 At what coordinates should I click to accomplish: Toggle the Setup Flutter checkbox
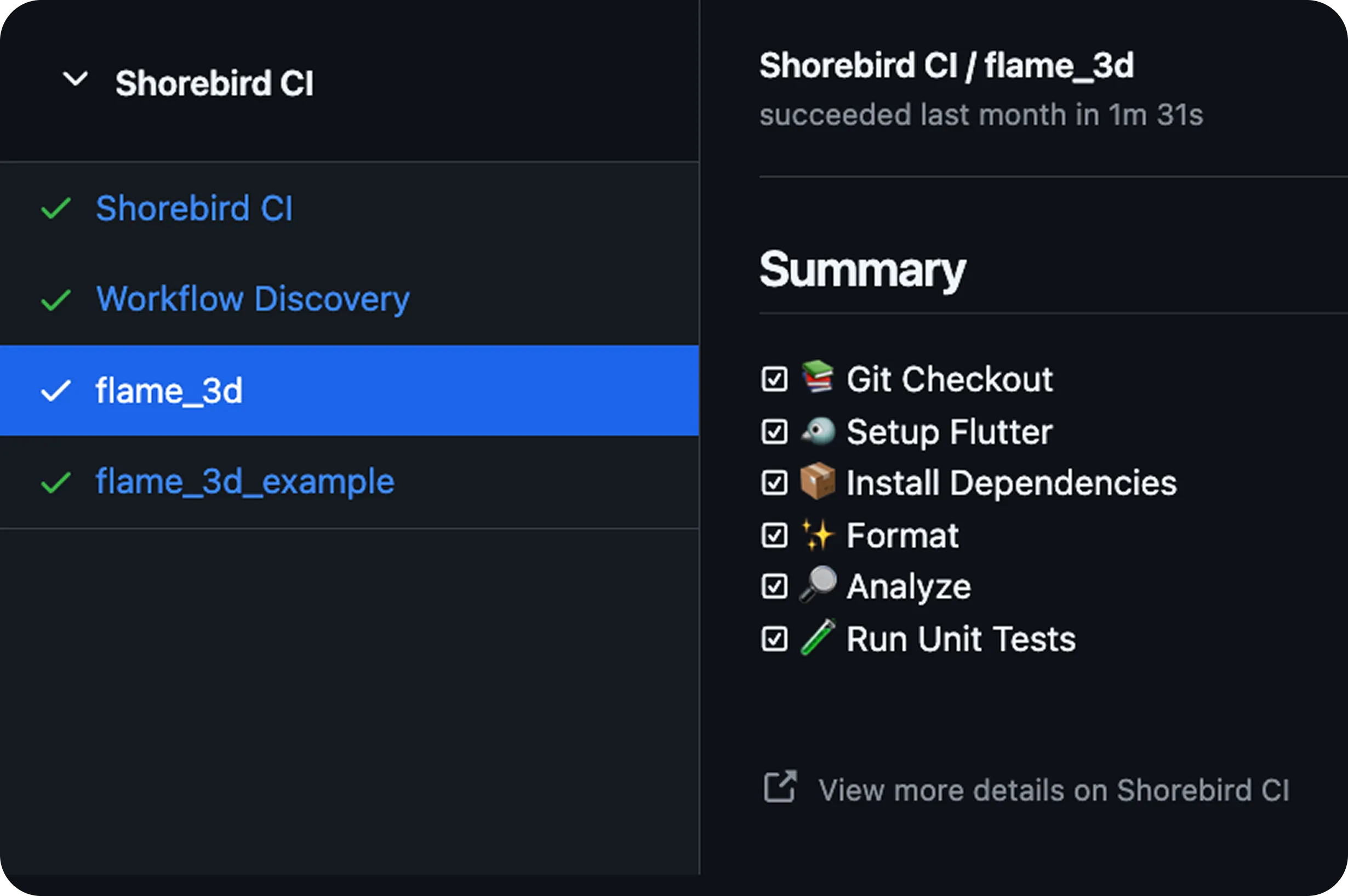[774, 431]
